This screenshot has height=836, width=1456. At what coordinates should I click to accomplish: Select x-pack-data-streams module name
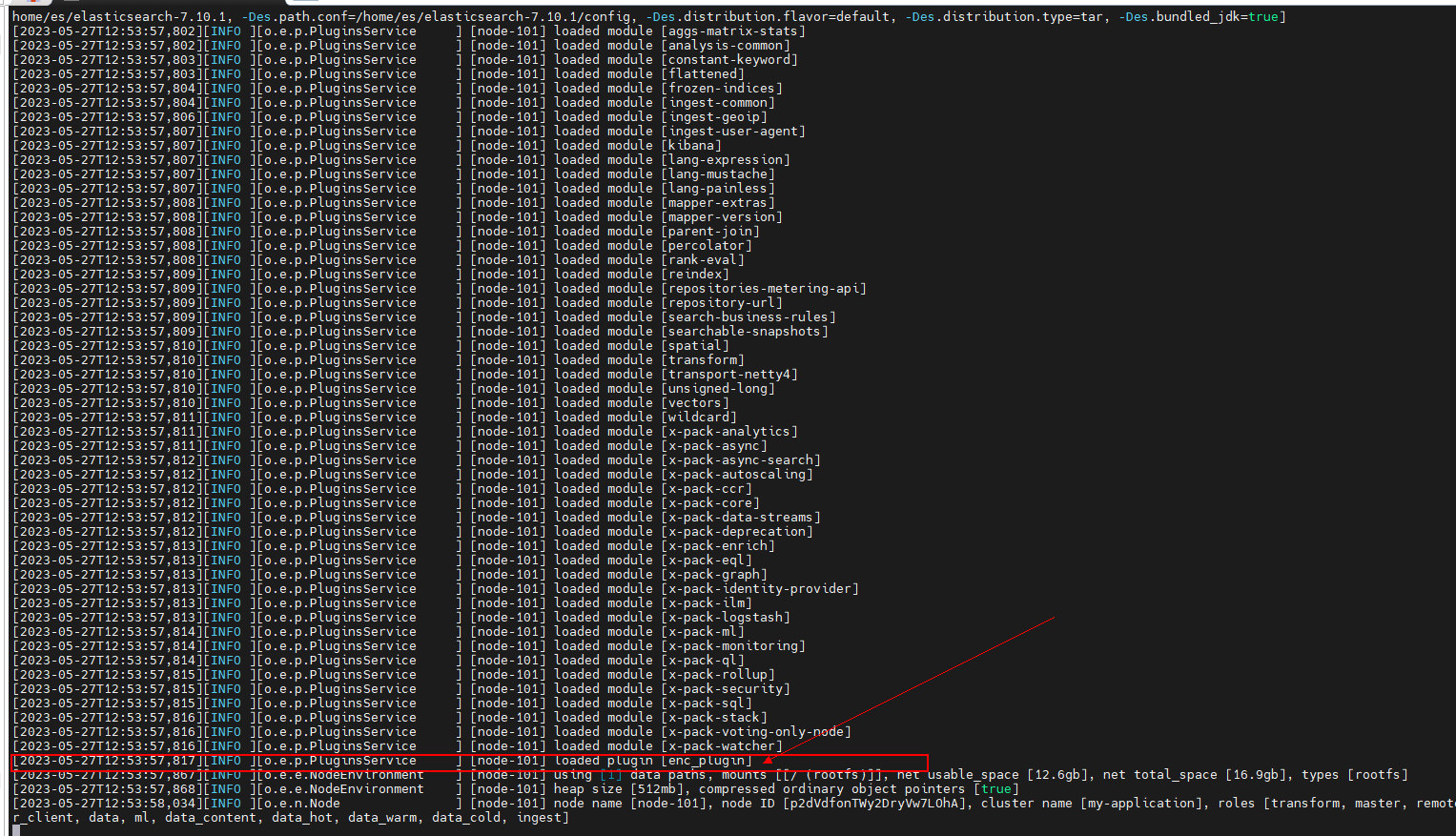point(741,518)
